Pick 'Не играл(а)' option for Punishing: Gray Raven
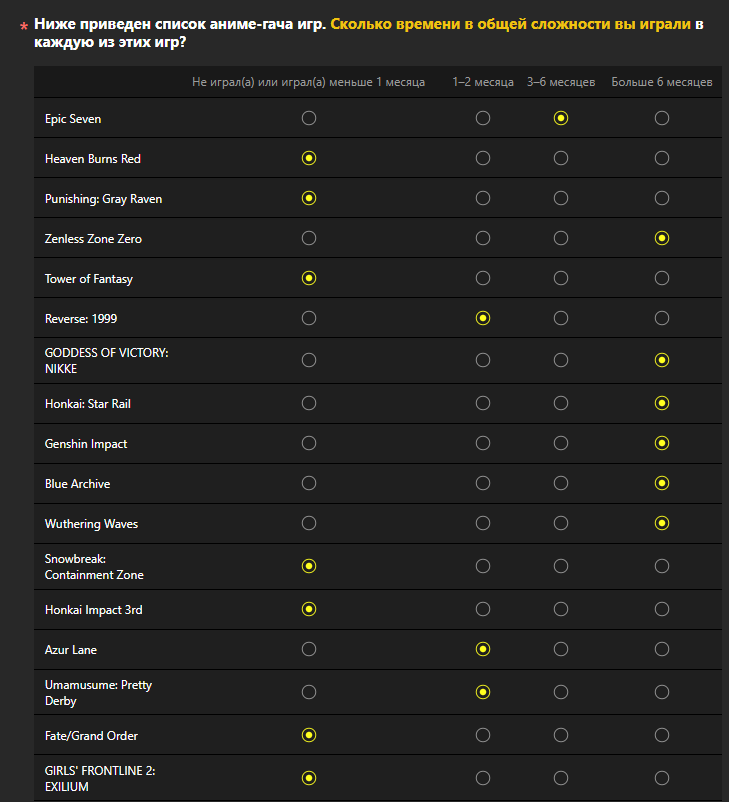This screenshot has height=802, width=729. (308, 198)
